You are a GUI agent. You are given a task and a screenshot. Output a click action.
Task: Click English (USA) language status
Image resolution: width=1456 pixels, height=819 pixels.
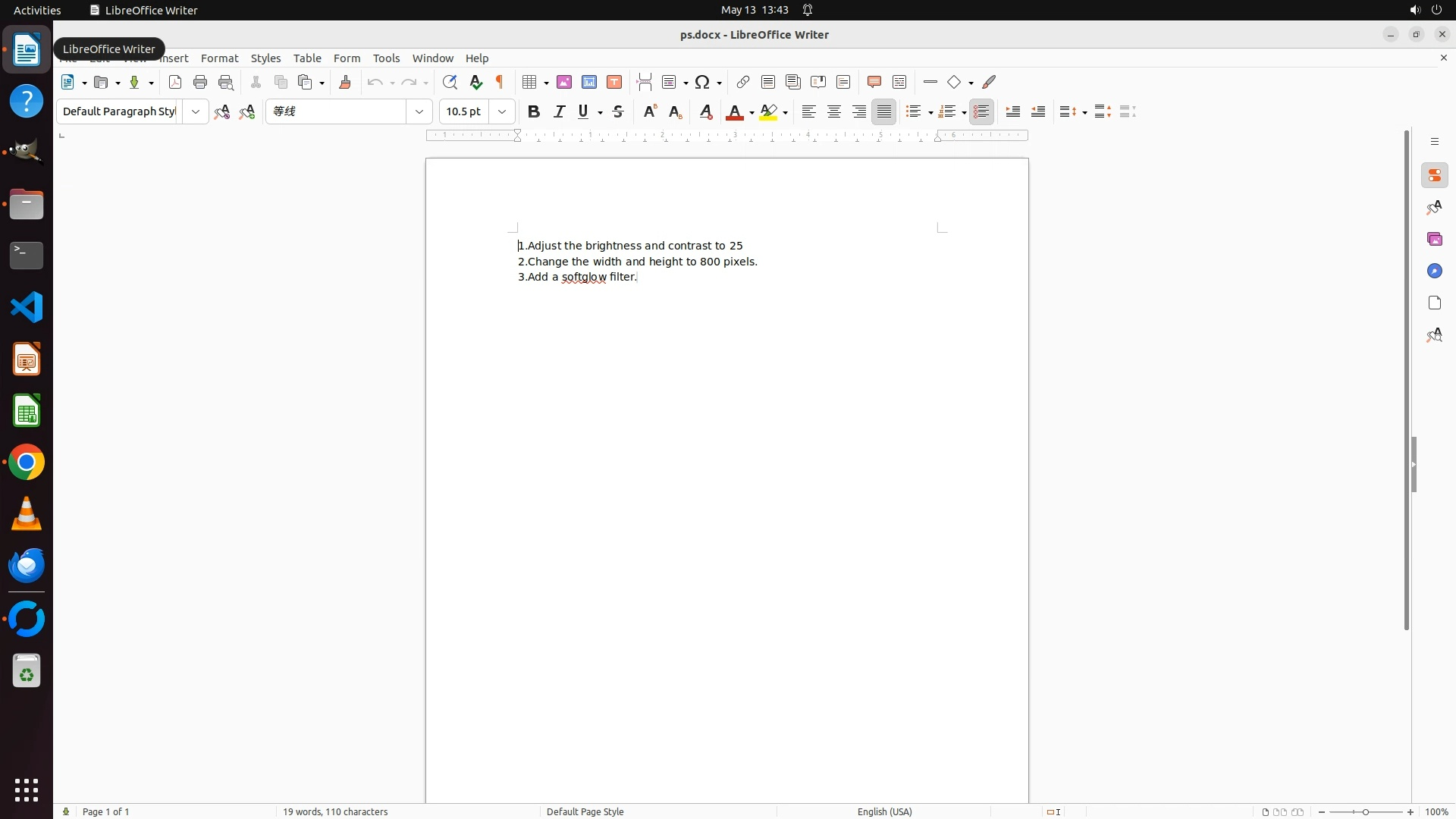pyautogui.click(x=884, y=811)
